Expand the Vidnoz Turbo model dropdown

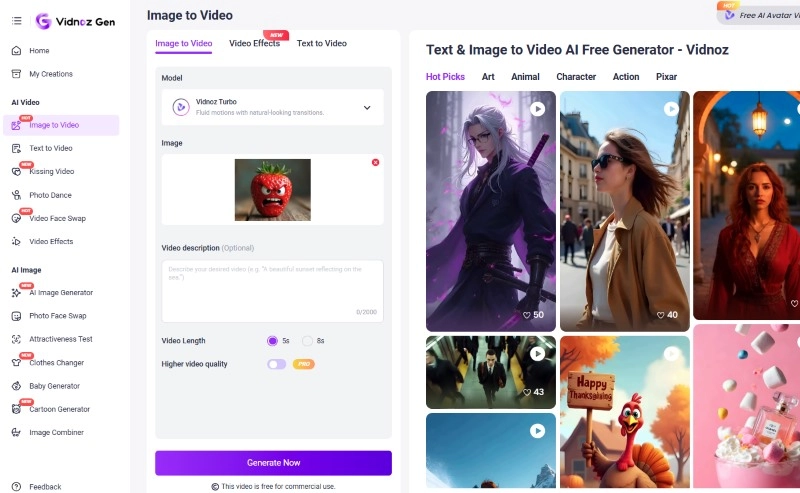pos(367,108)
